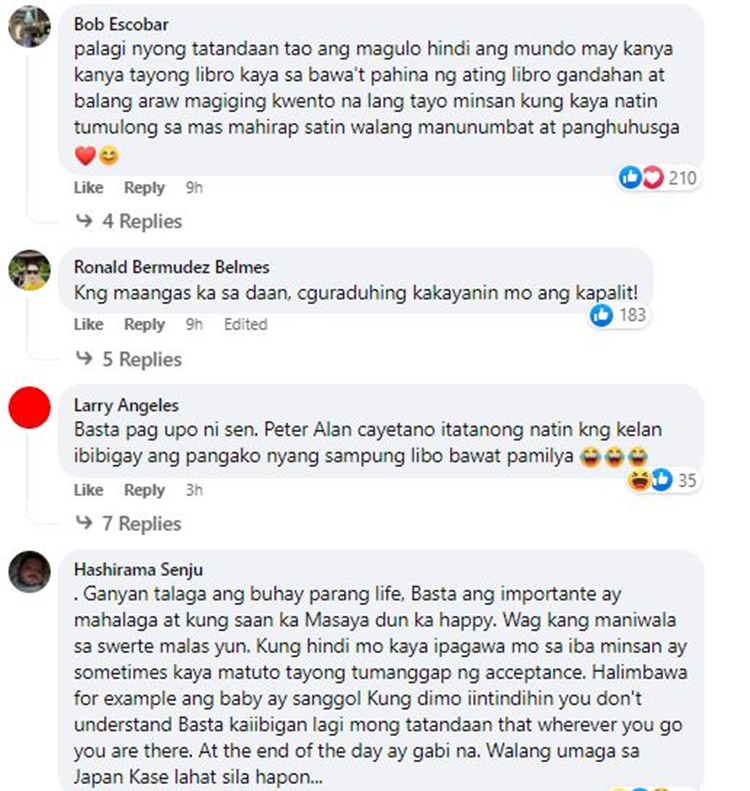Like Ronald Bermudez Belmes' comment
The height and width of the screenshot is (791, 750).
88,324
